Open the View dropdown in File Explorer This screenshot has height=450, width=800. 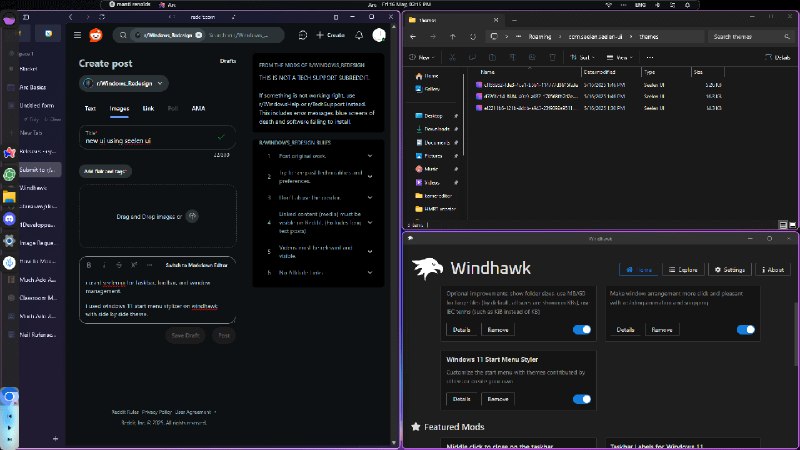(x=619, y=58)
